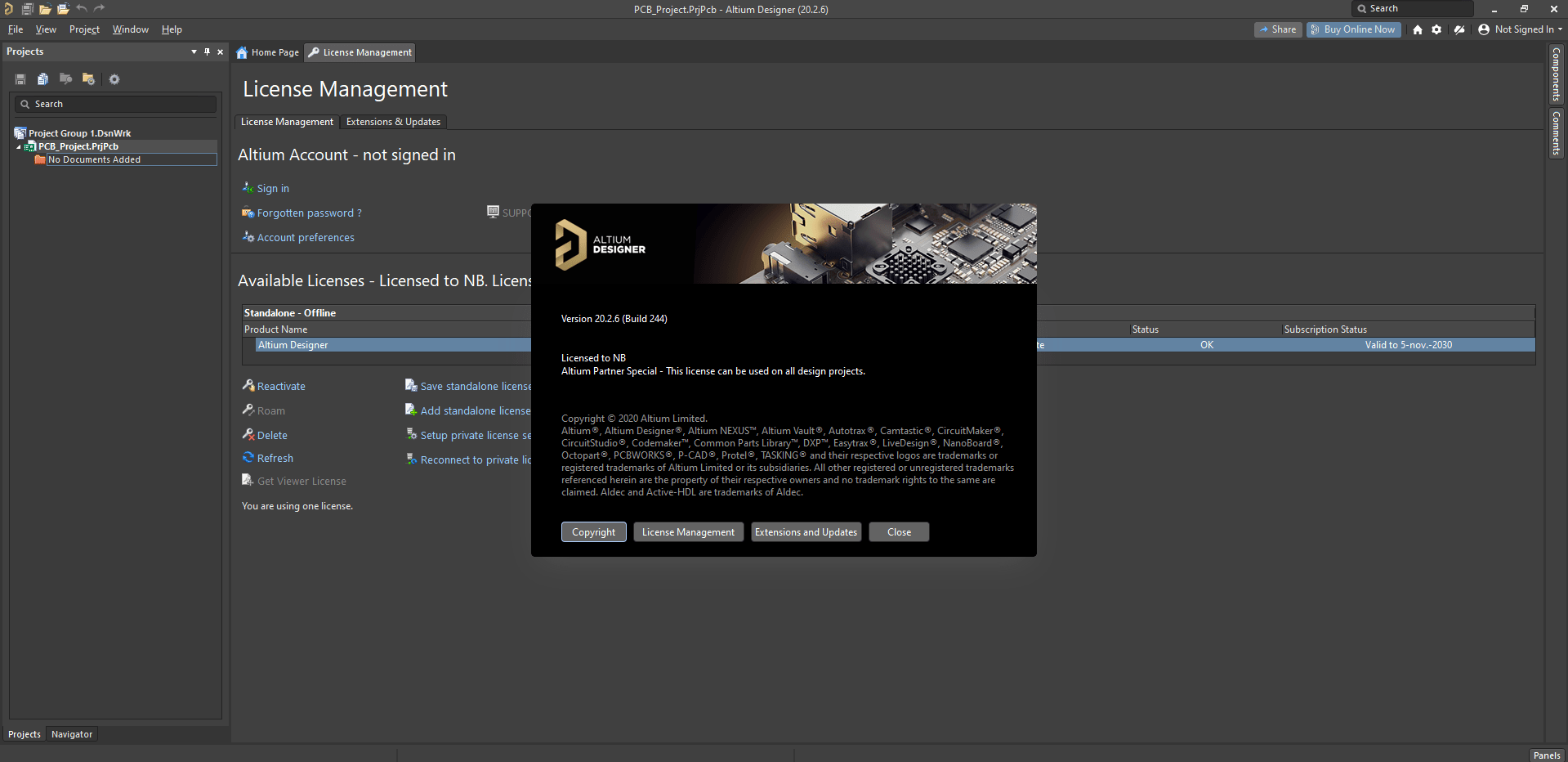Open the Components side panel tab

coord(1557,74)
